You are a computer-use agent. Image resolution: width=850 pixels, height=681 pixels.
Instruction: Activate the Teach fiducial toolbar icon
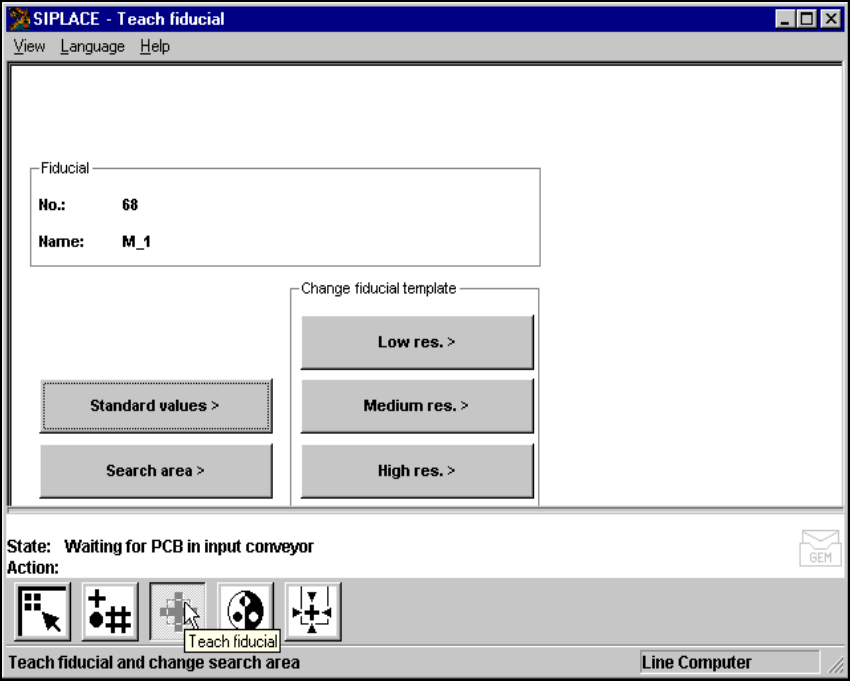tap(178, 612)
